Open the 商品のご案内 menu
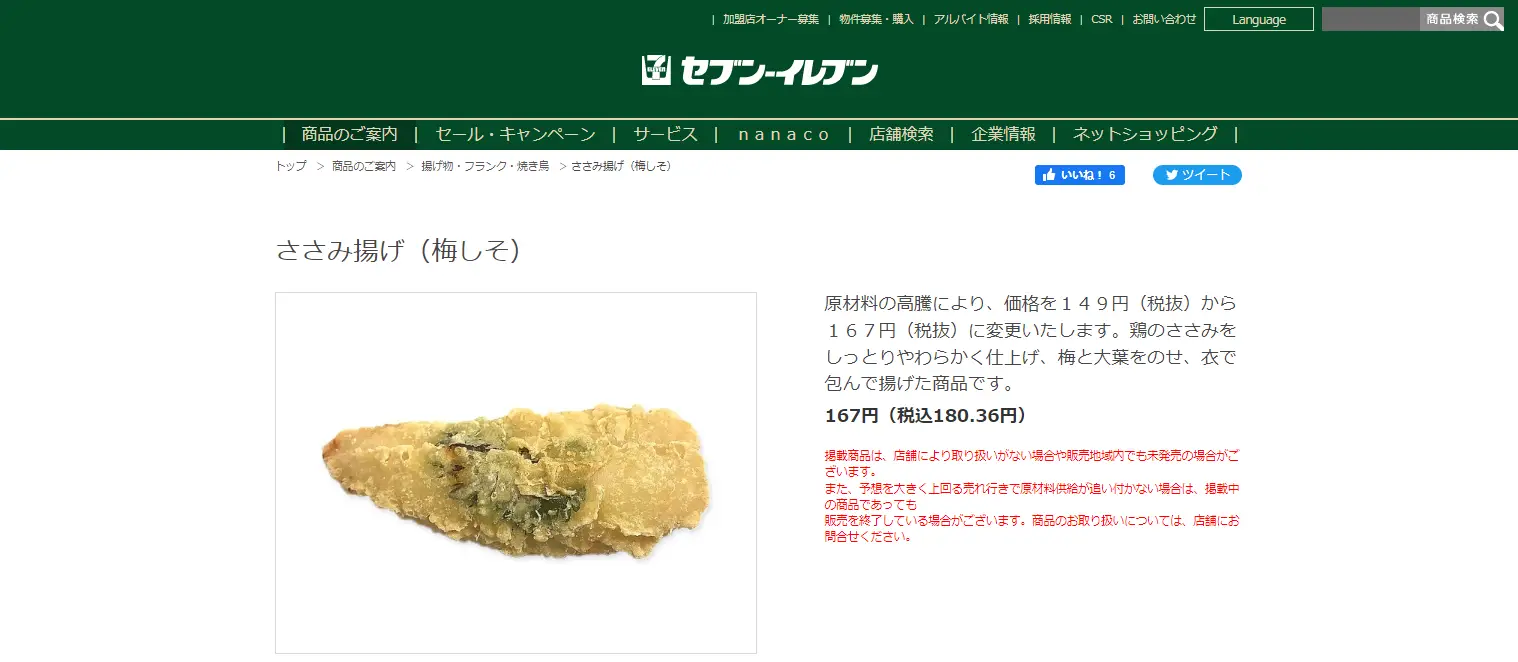 [349, 134]
